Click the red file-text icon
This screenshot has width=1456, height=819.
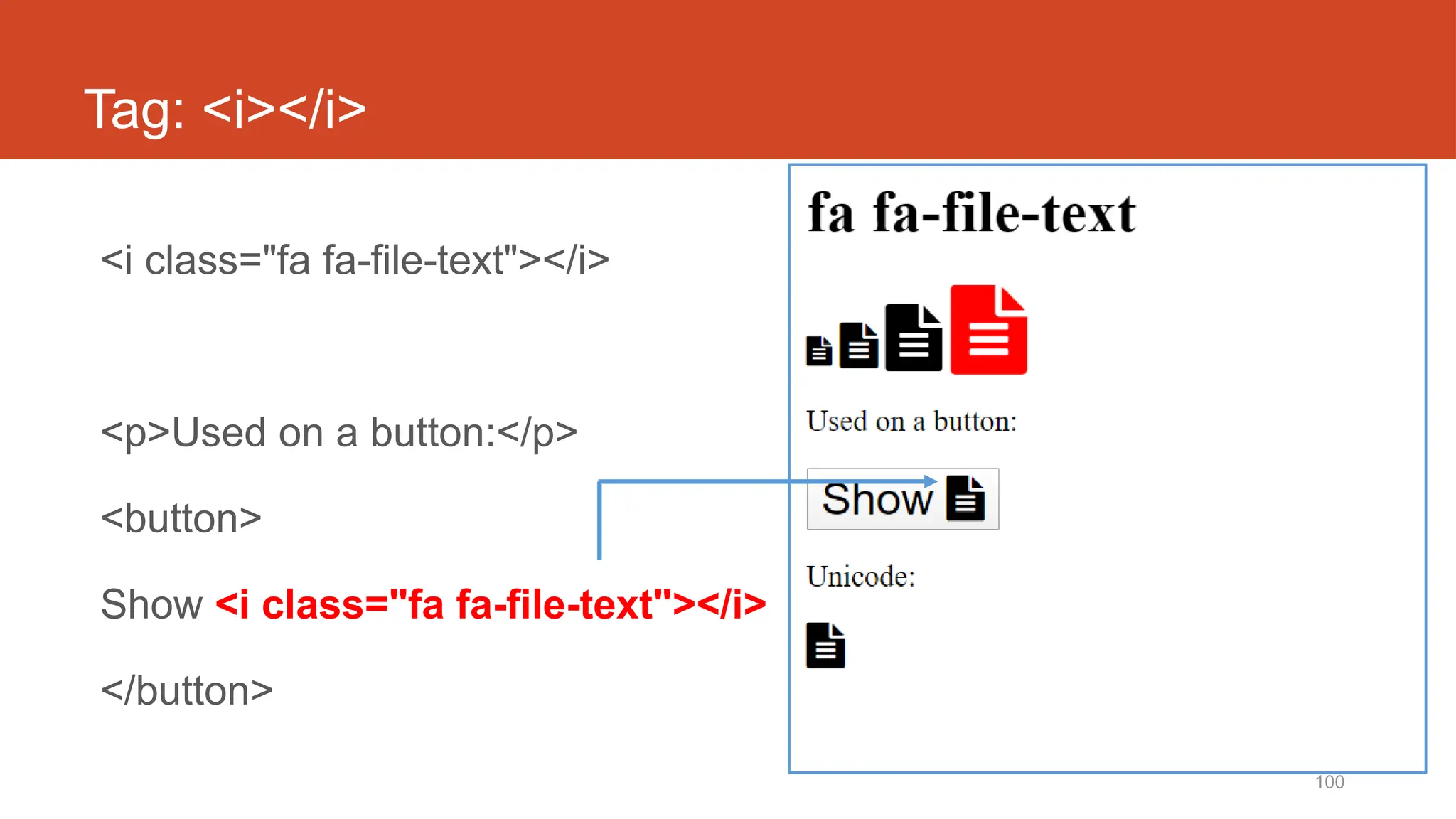[988, 329]
